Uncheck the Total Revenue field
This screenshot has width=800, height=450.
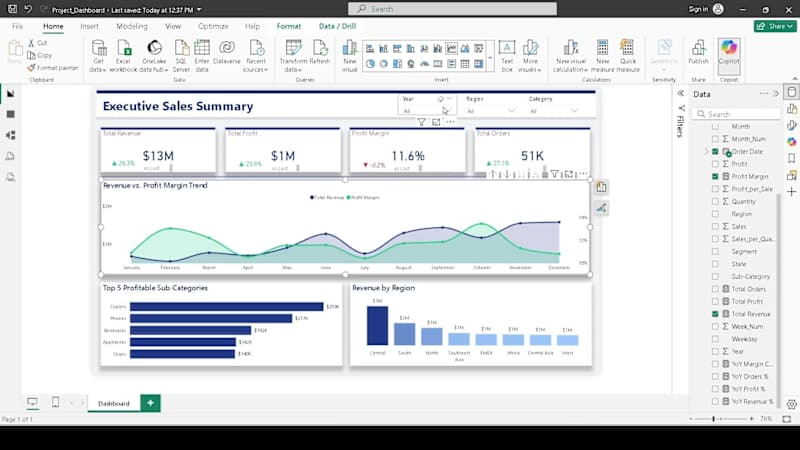[x=715, y=314]
